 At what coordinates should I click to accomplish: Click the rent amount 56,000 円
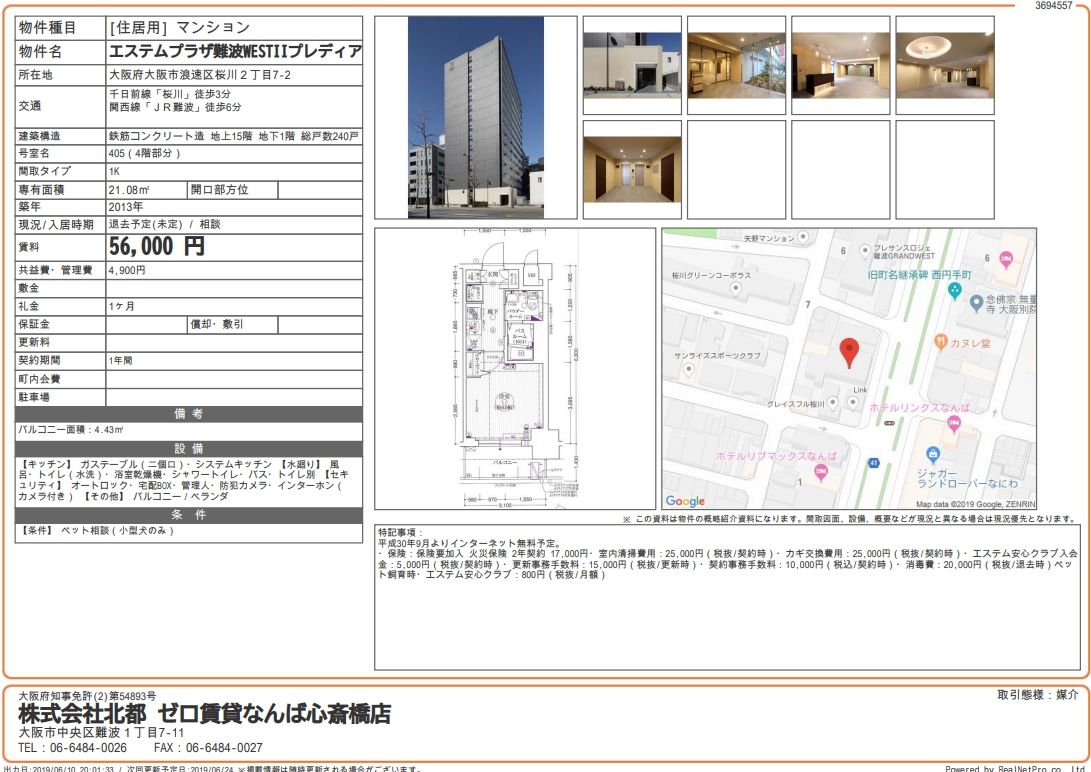click(x=157, y=246)
